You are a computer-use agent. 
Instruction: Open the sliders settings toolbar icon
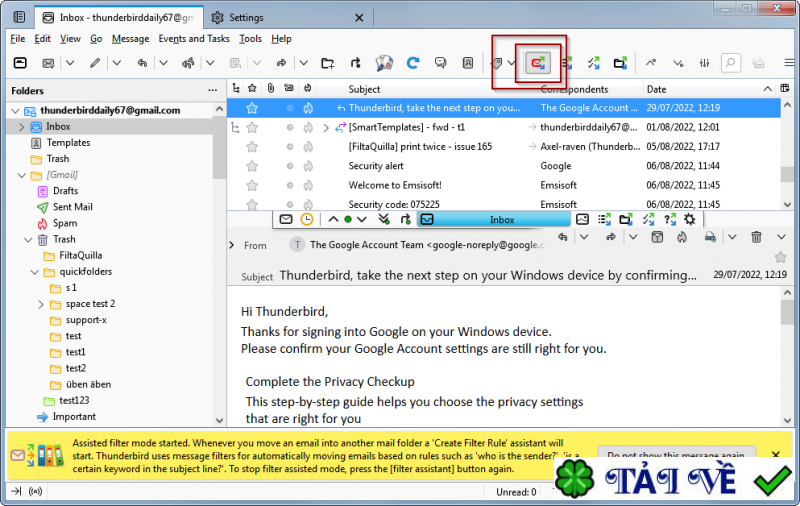(704, 63)
